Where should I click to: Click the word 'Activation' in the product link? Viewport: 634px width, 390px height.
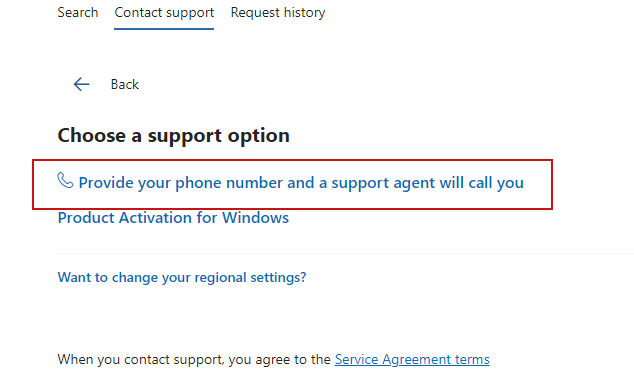click(155, 218)
